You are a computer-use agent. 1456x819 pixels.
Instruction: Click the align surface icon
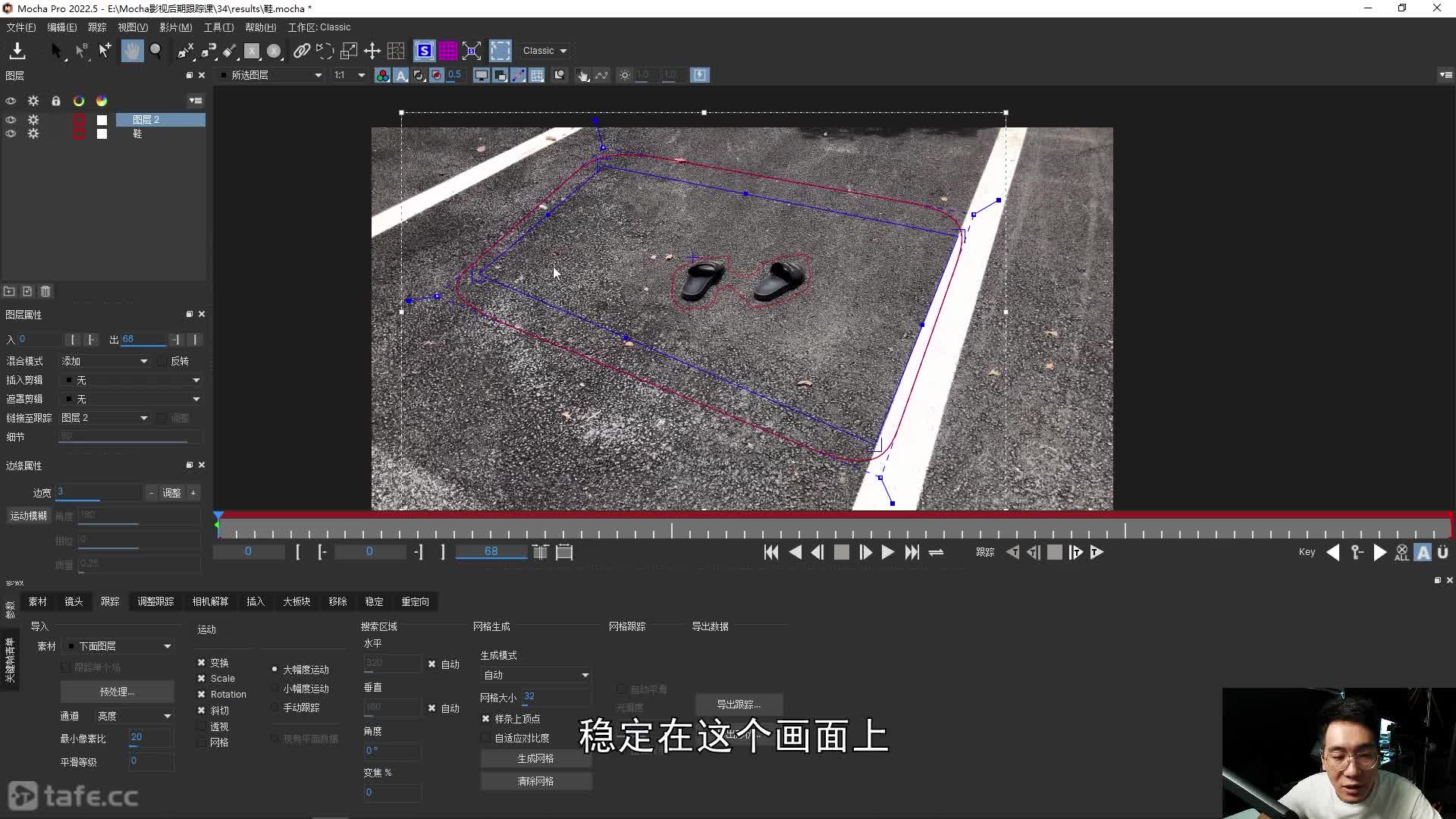[x=472, y=51]
